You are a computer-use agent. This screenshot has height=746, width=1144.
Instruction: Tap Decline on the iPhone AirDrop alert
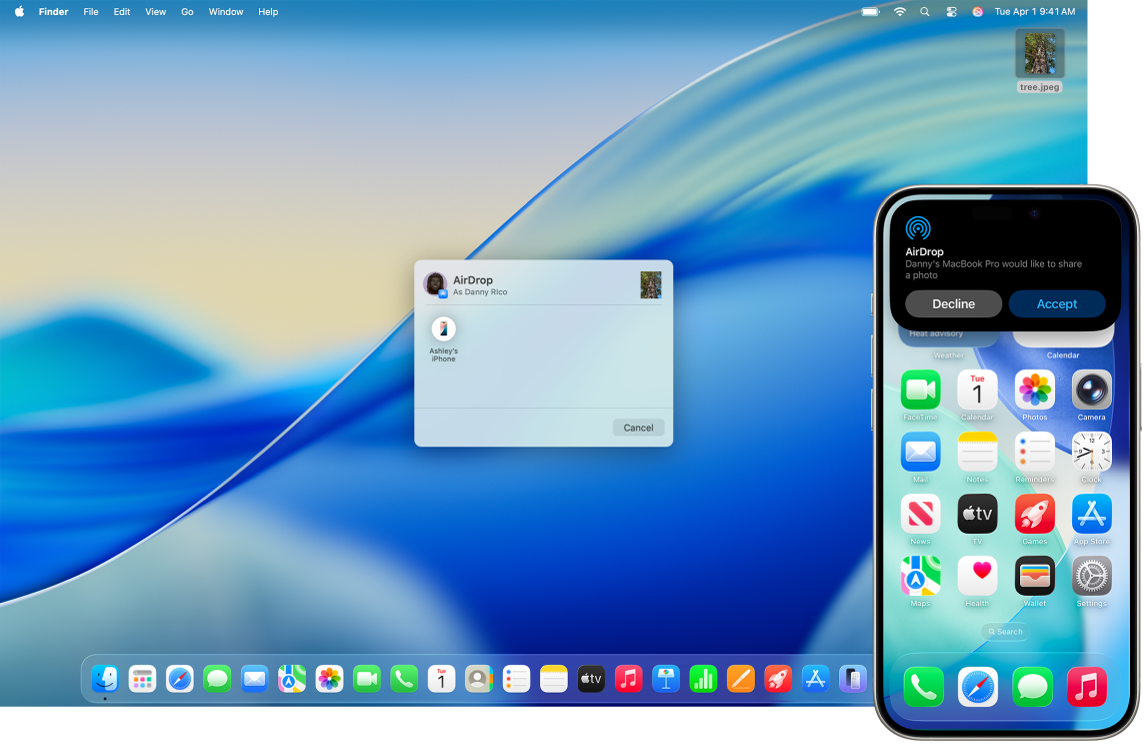coord(953,303)
